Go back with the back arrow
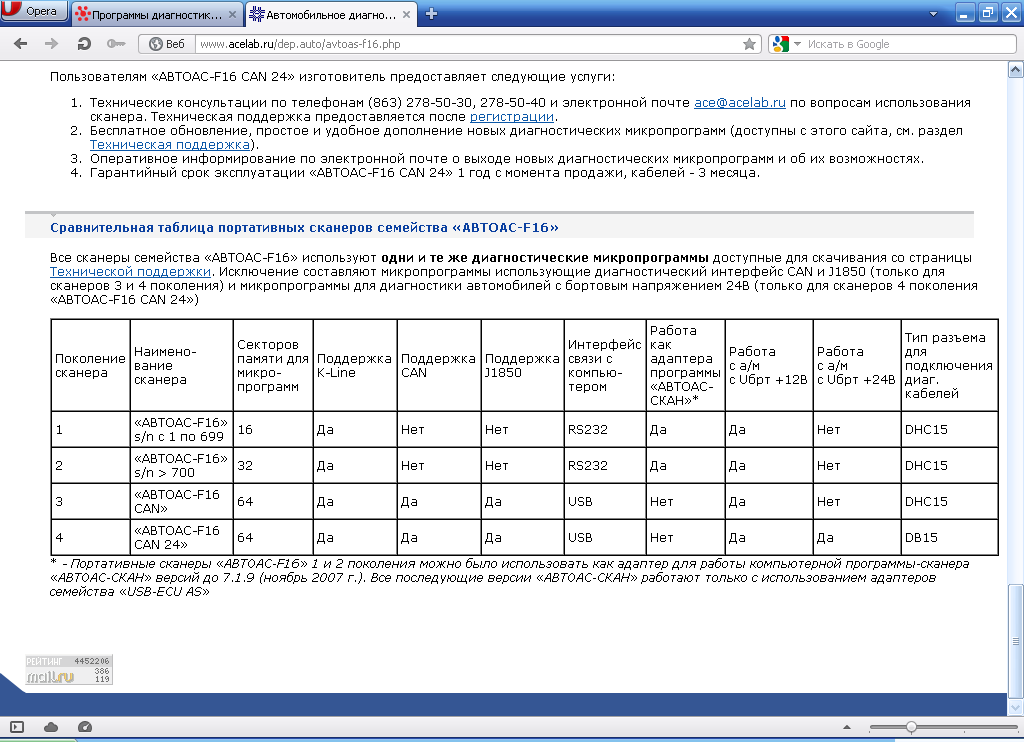Viewport: 1024px width, 742px height. pyautogui.click(x=21, y=44)
